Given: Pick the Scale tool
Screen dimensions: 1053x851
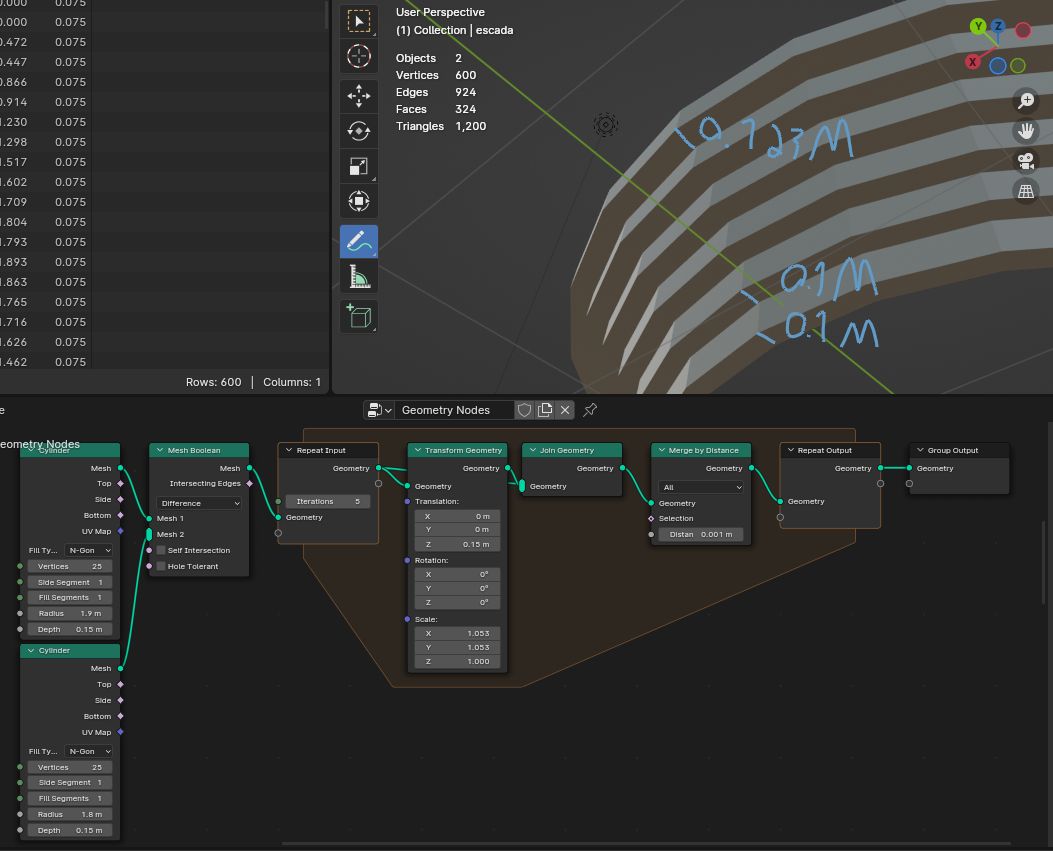Looking at the screenshot, I should 359,166.
